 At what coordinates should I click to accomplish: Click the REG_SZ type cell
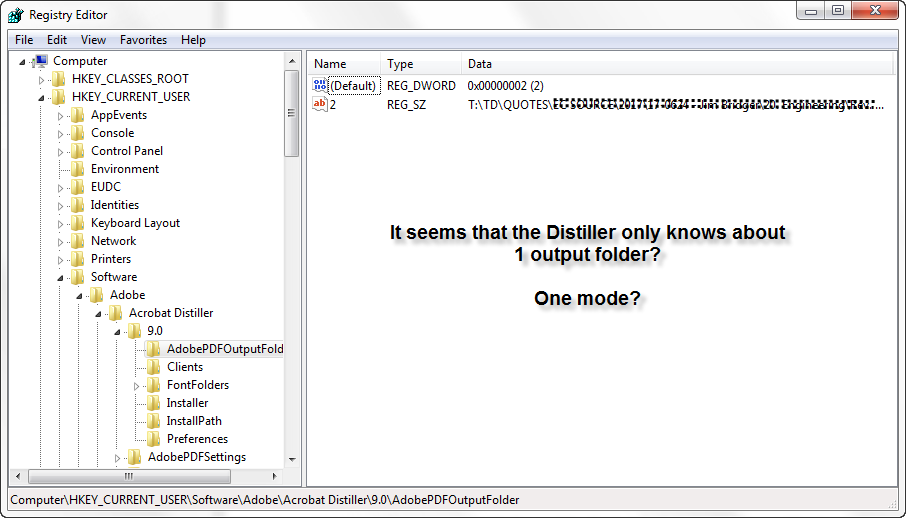tap(406, 105)
